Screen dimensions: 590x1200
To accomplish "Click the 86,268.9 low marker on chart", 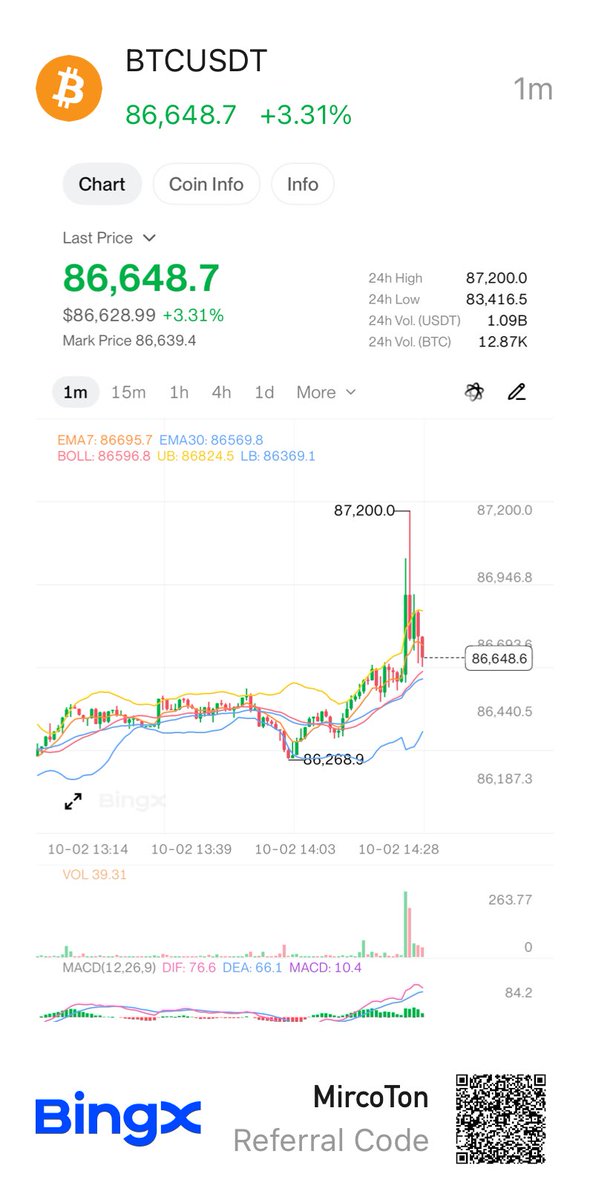I will click(333, 759).
